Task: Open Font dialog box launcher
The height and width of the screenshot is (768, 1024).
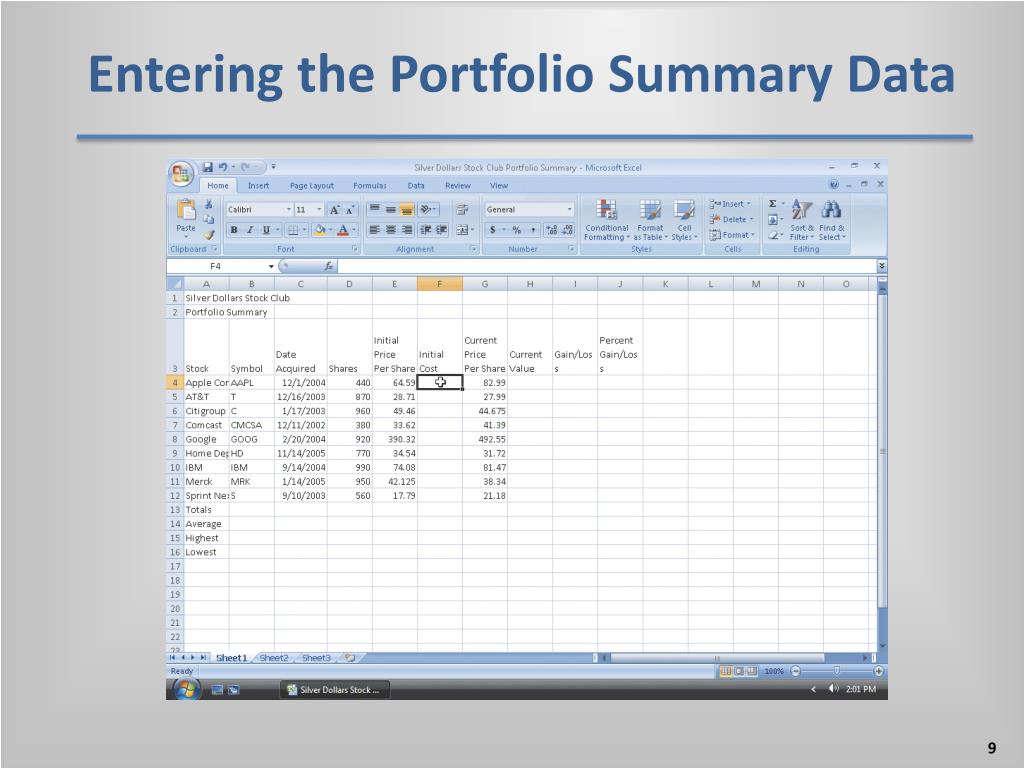Action: tap(355, 249)
